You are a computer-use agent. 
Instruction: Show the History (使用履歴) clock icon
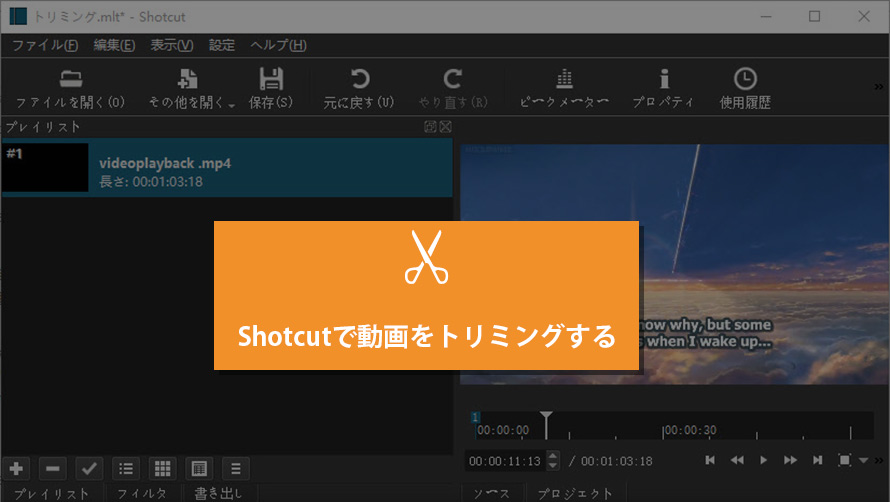(x=745, y=80)
